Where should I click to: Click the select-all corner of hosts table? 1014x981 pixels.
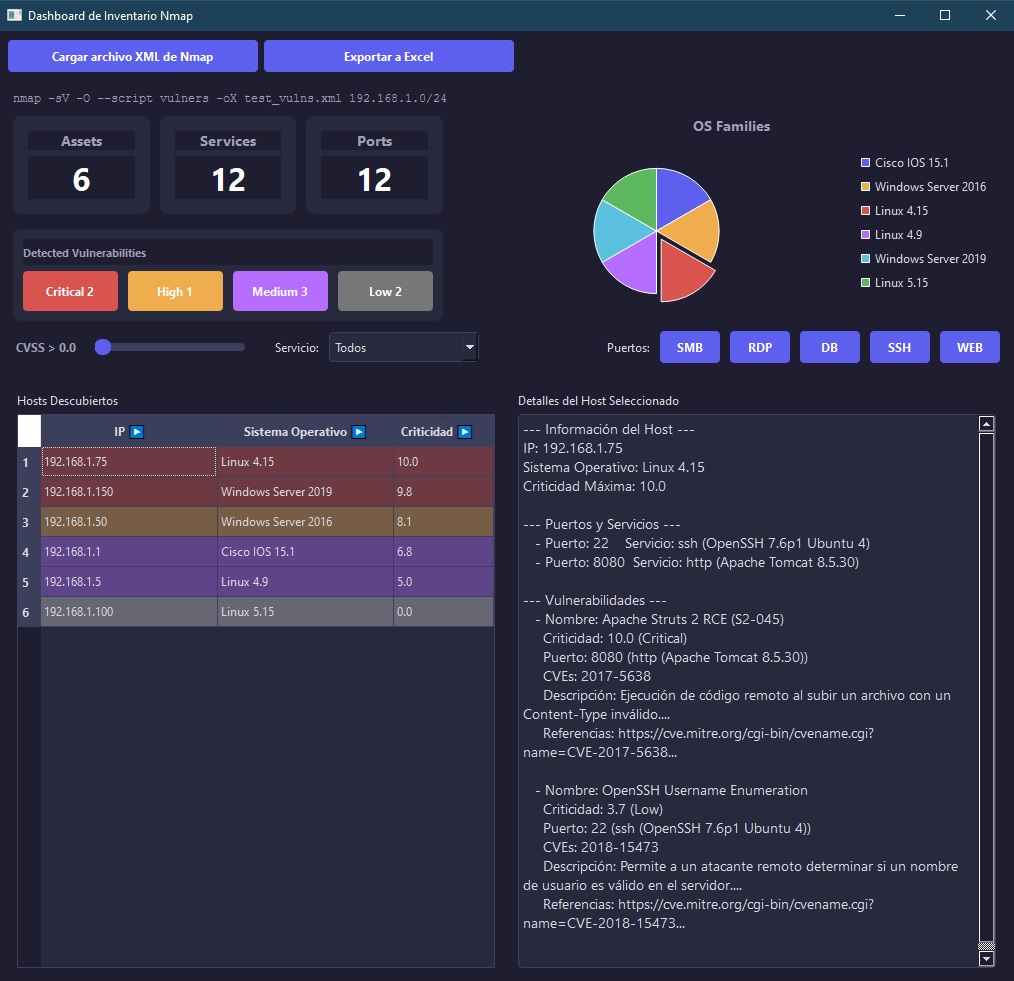tap(29, 431)
